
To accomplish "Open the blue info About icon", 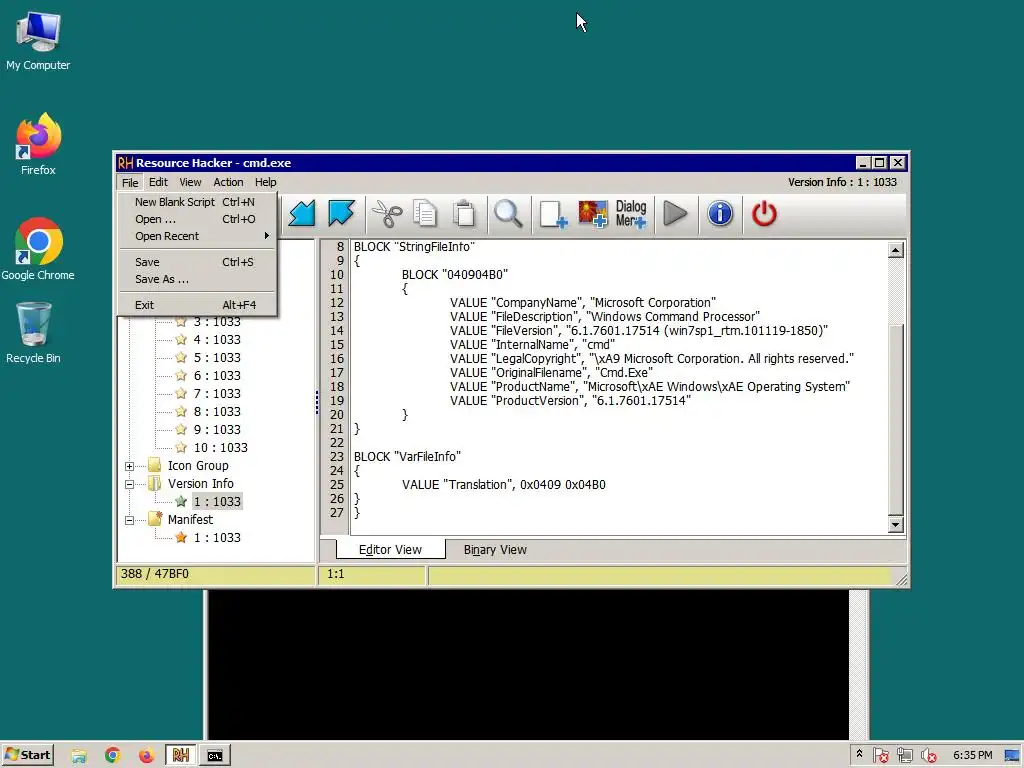I will point(720,214).
